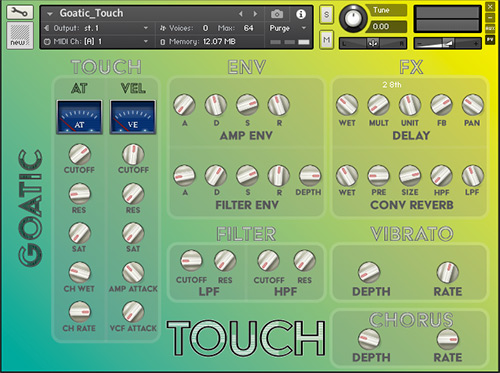
Task: Click the stereo pan slider
Action: click(x=373, y=43)
